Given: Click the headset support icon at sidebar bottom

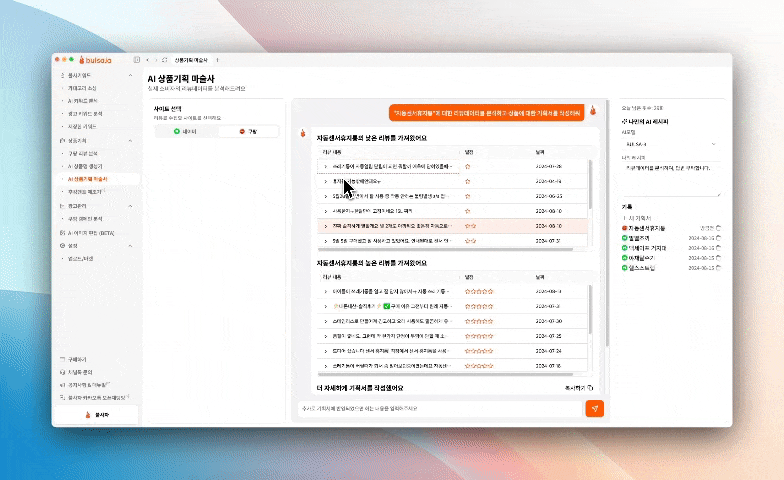Looking at the screenshot, I should point(62,372).
